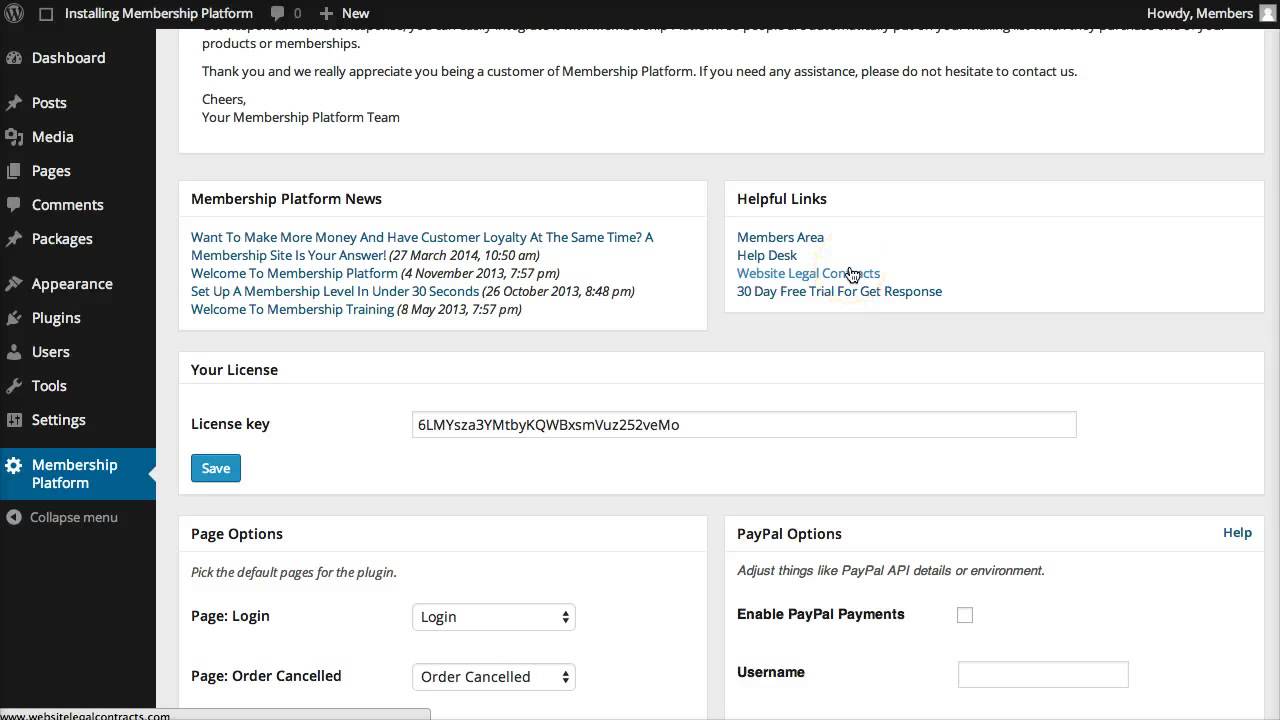Screen dimensions: 1280x720
Task: Click Collapse menu text
Action: tap(74, 517)
